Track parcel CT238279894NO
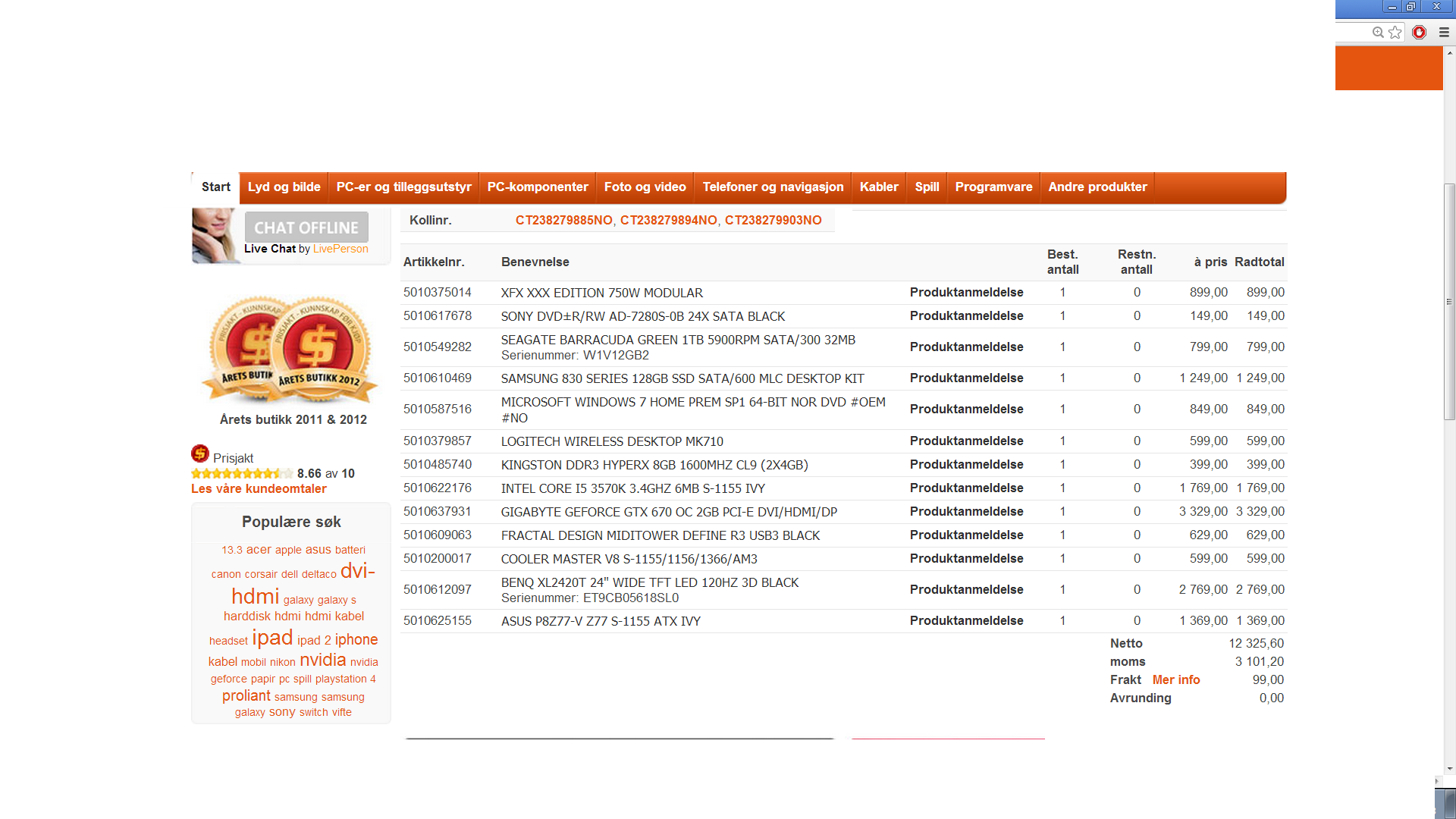Viewport: 1456px width, 819px height. pyautogui.click(x=669, y=221)
